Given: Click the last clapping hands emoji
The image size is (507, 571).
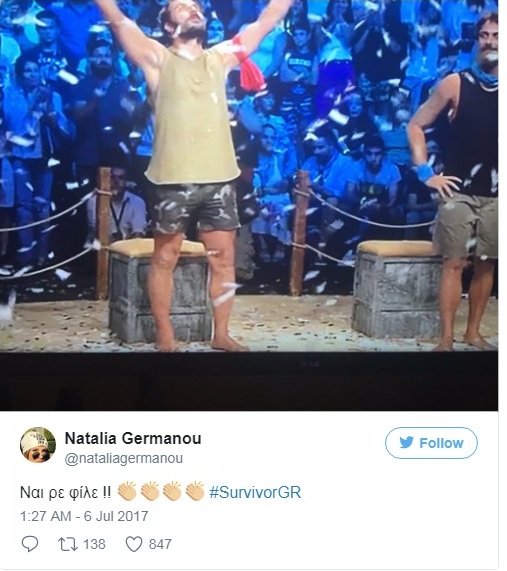Looking at the screenshot, I should click(195, 492).
